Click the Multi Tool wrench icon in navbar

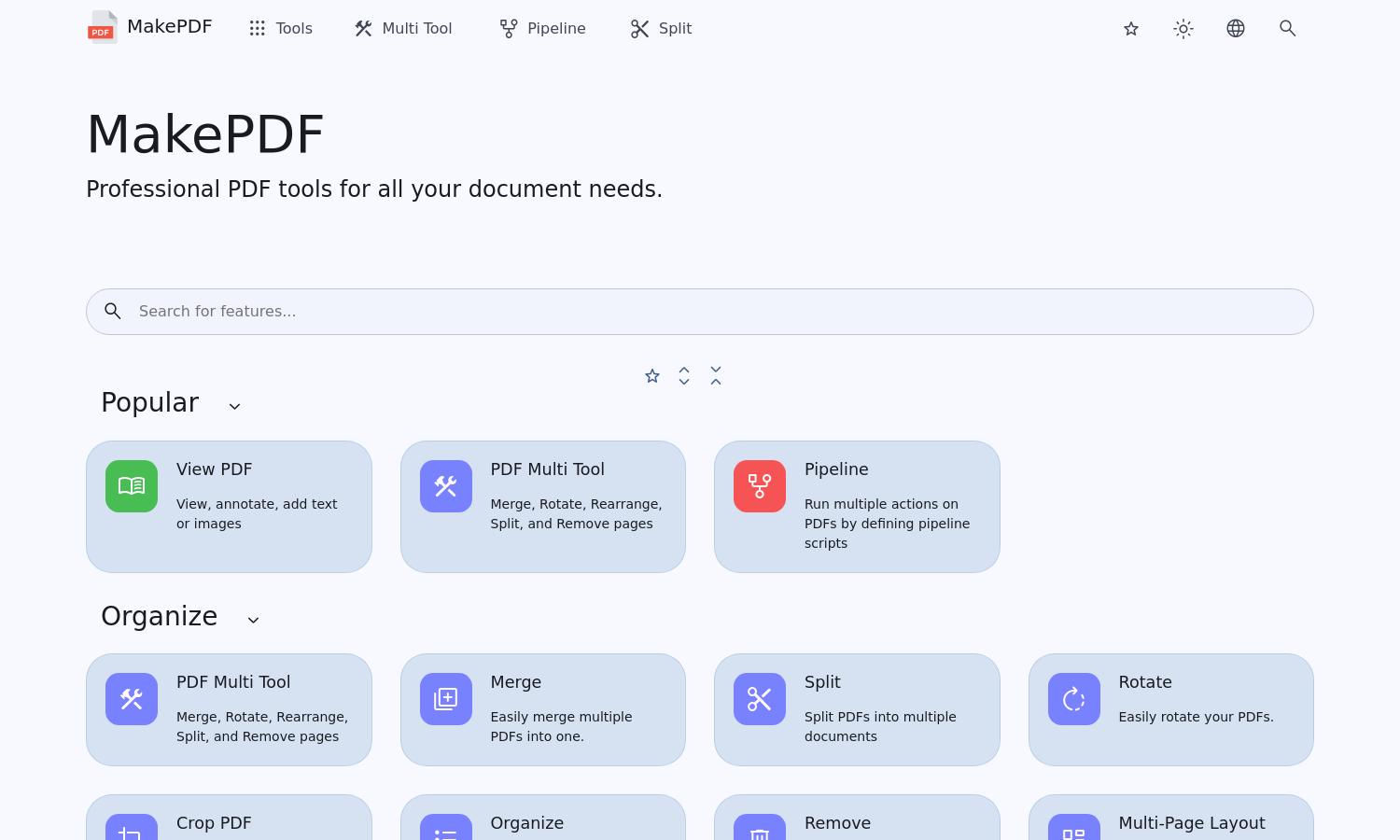364,29
